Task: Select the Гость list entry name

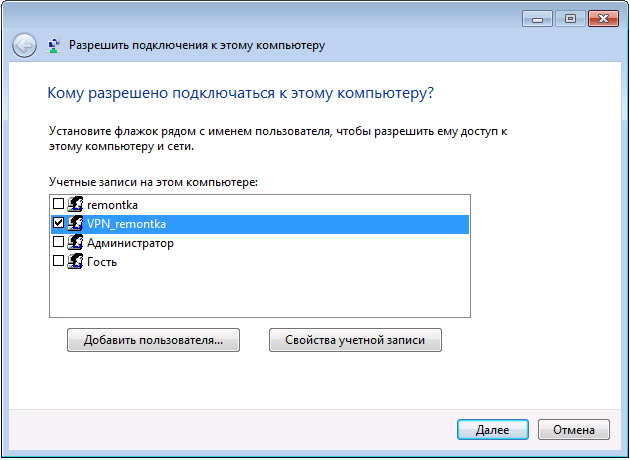Action: tap(102, 262)
